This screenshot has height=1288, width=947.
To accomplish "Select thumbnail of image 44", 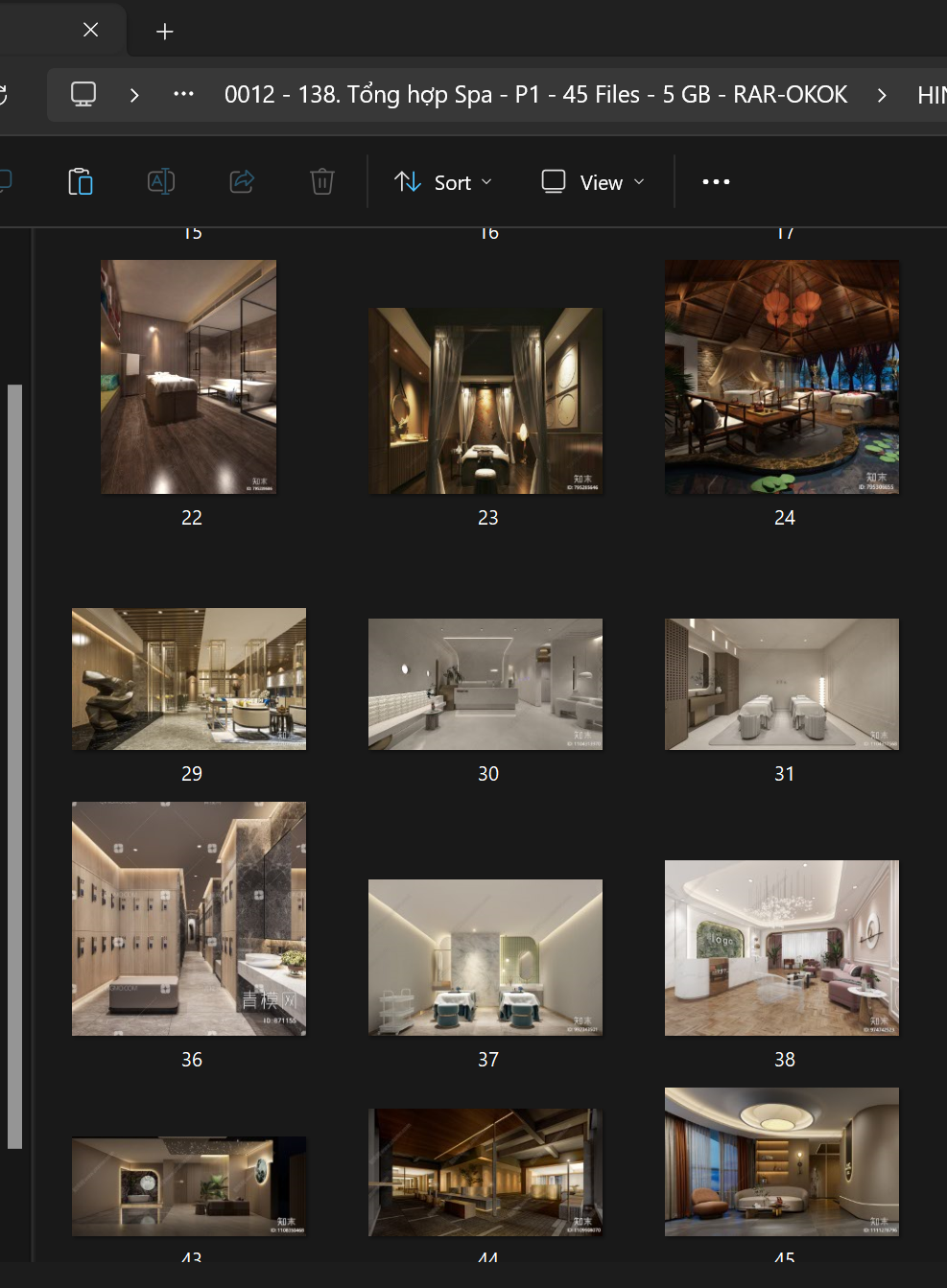I will point(485,1172).
